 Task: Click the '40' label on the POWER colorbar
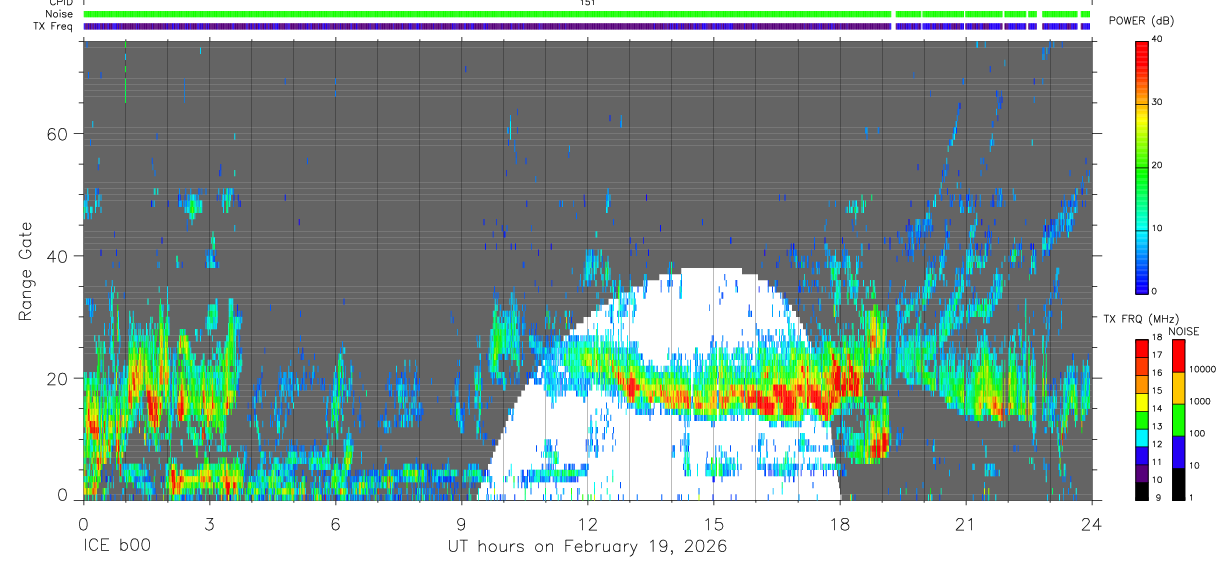[1157, 40]
